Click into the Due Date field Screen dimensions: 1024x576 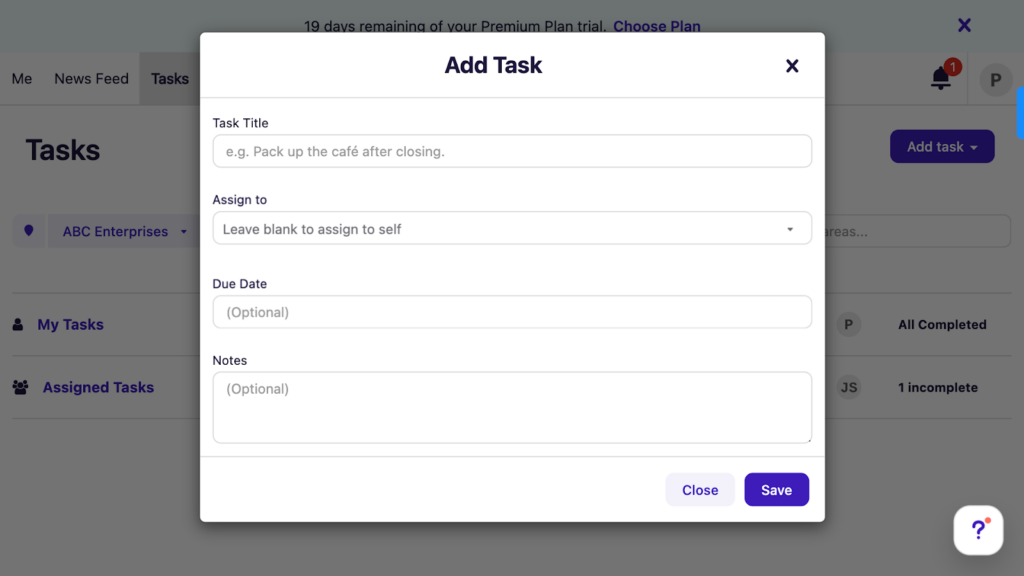[x=511, y=312]
